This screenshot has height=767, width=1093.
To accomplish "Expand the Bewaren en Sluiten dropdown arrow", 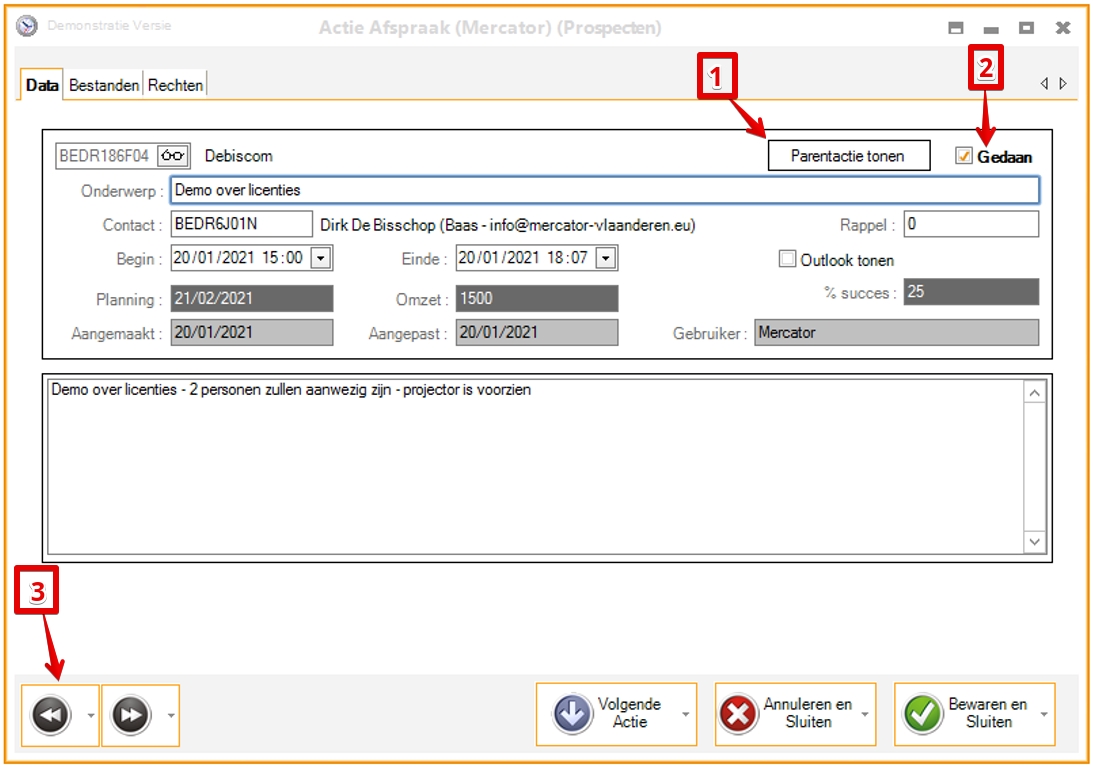I will (x=1045, y=715).
